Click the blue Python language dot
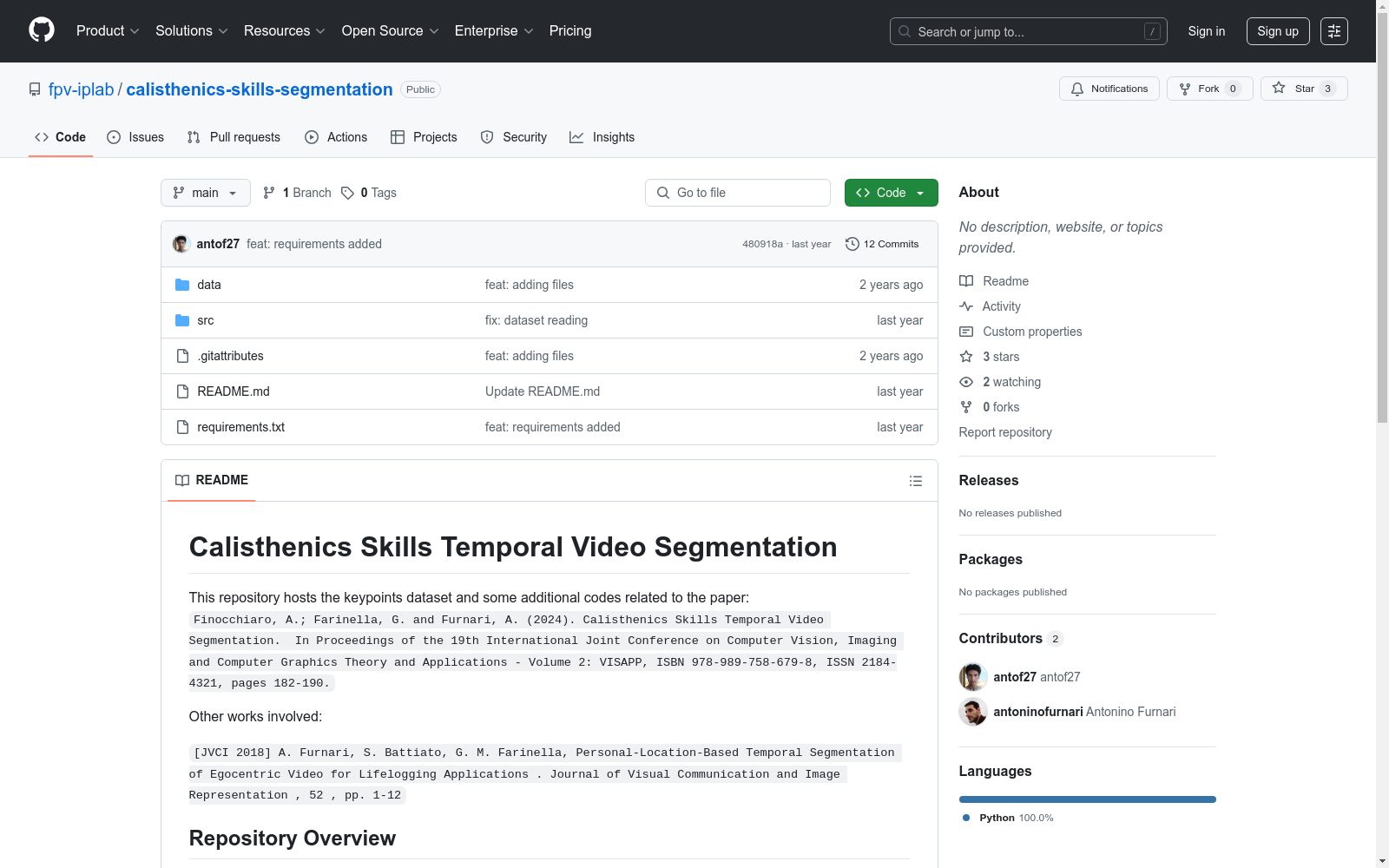This screenshot has height=868, width=1389. point(966,818)
